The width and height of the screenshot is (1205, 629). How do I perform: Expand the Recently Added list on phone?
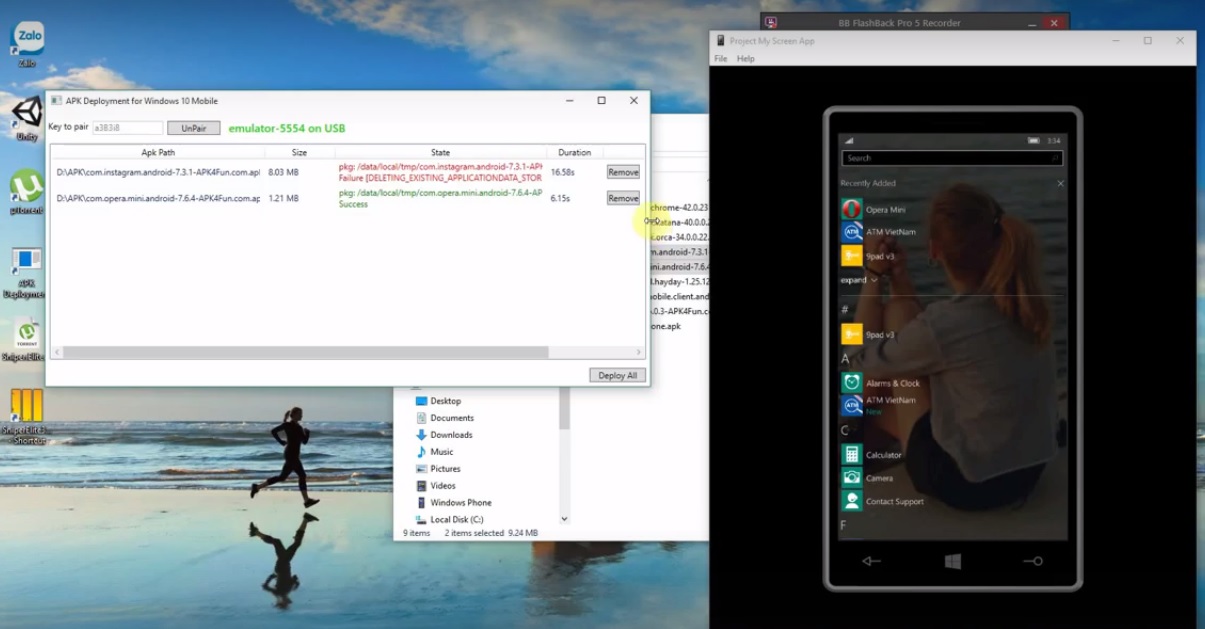[859, 280]
